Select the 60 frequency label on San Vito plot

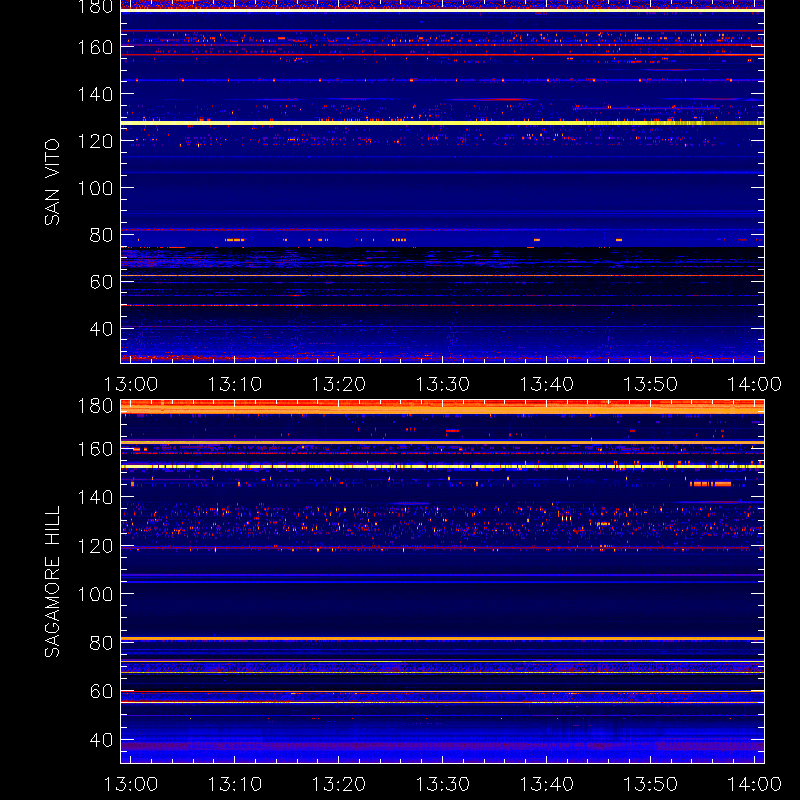point(101,282)
